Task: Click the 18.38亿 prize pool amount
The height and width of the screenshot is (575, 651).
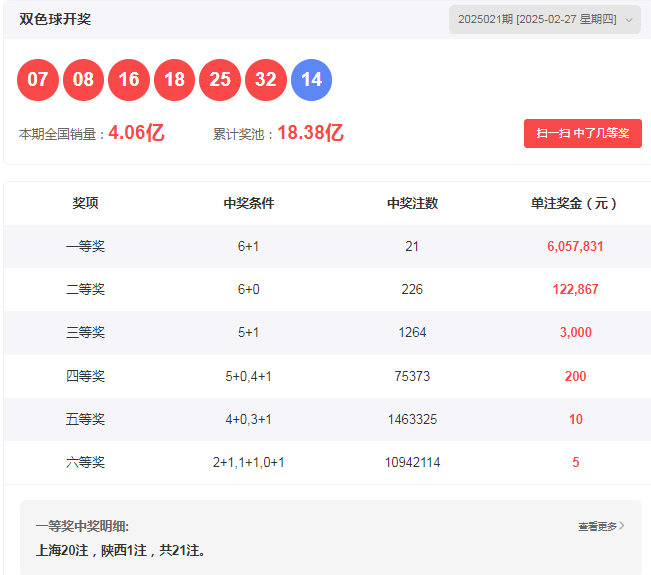Action: pyautogui.click(x=310, y=133)
